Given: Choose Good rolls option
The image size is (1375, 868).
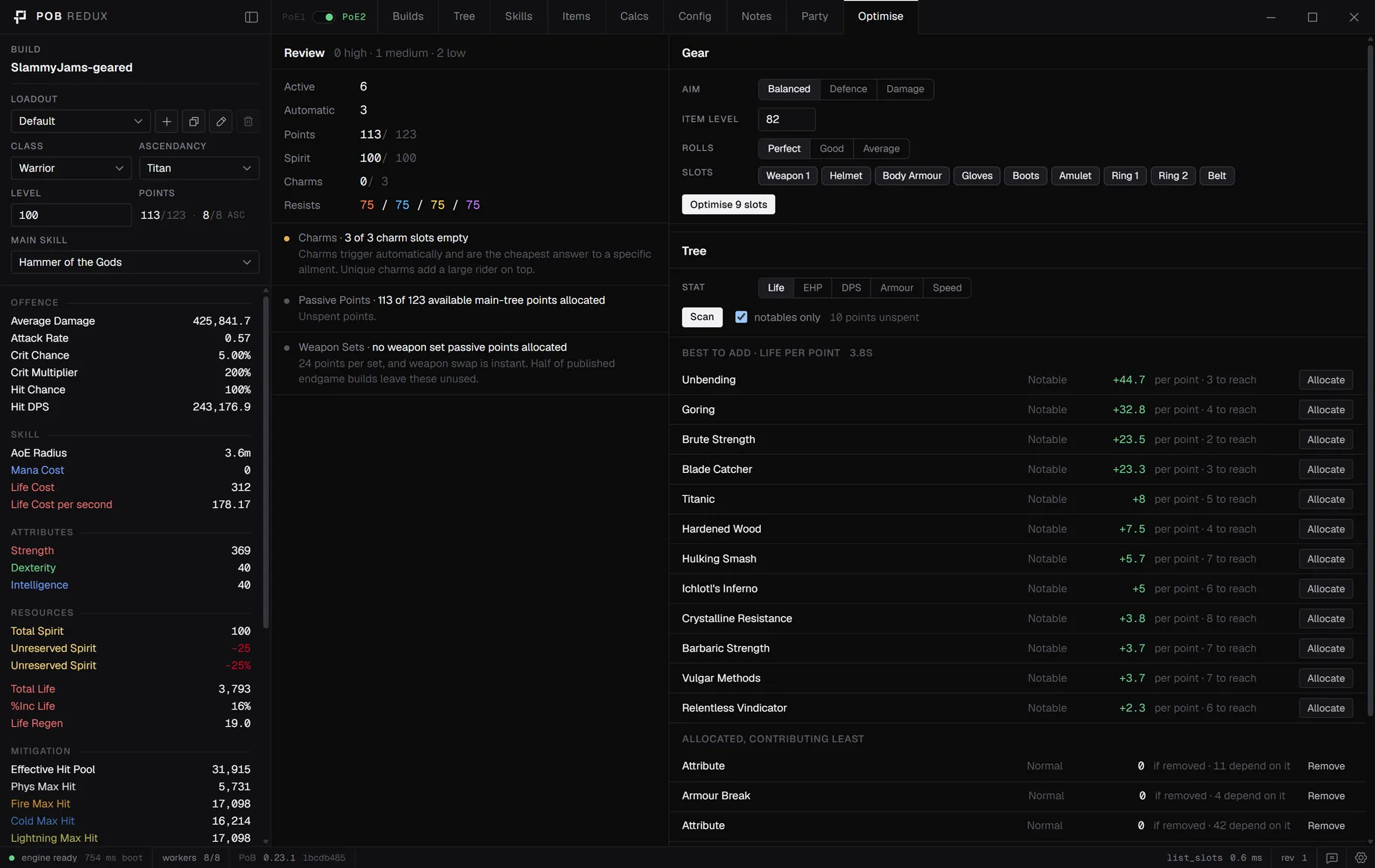Looking at the screenshot, I should click(x=831, y=149).
